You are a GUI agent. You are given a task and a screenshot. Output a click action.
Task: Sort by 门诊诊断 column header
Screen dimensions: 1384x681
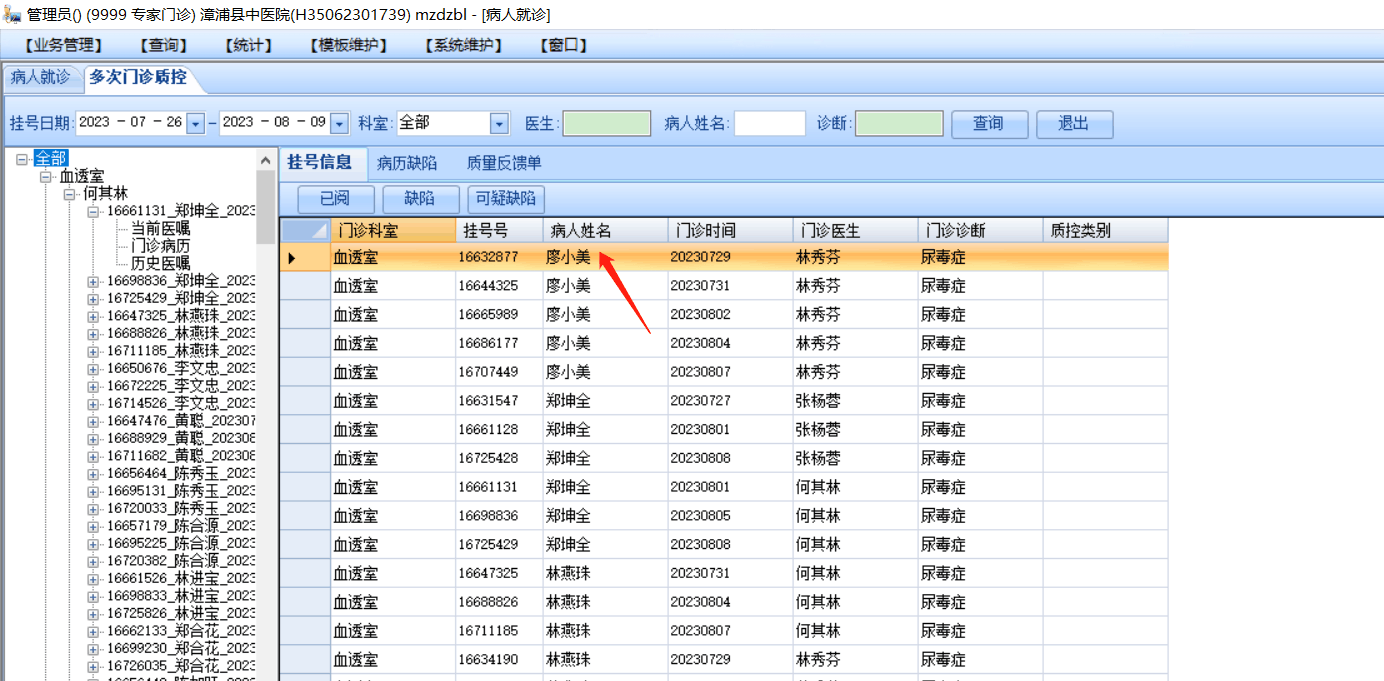pos(980,230)
